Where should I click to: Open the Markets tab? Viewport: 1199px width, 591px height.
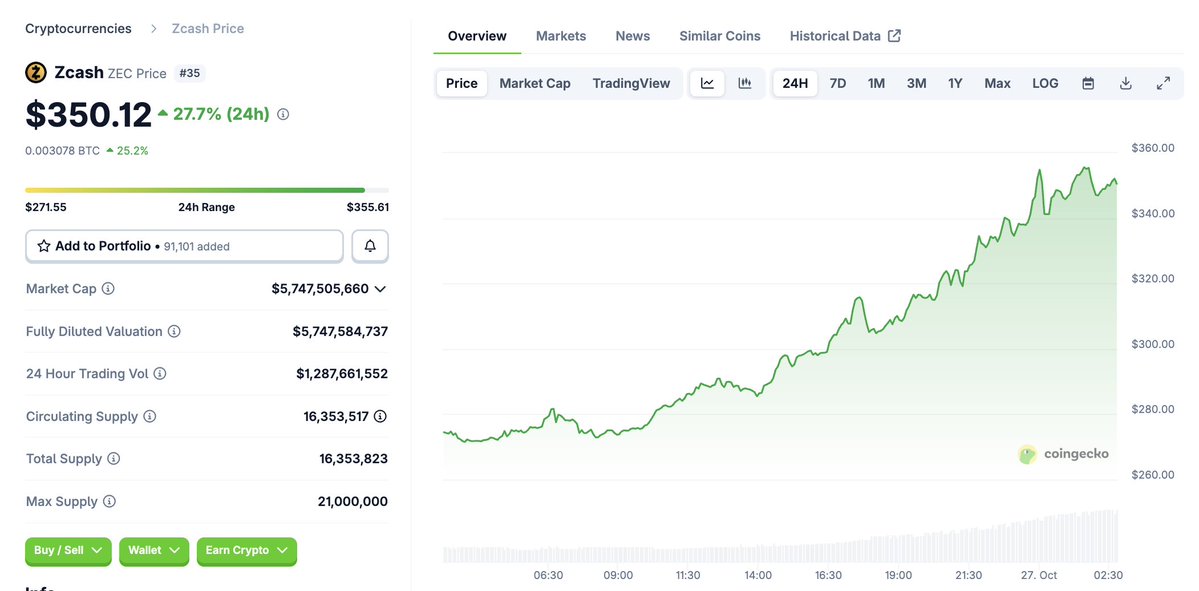point(561,36)
